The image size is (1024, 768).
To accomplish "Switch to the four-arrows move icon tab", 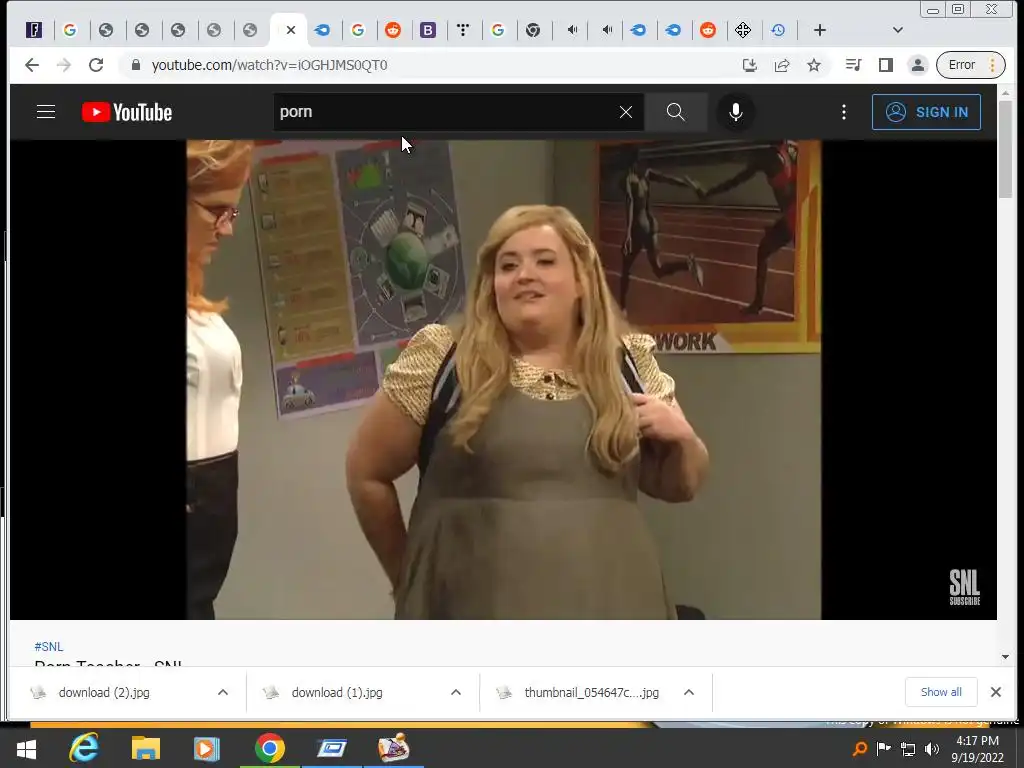I will coord(743,30).
